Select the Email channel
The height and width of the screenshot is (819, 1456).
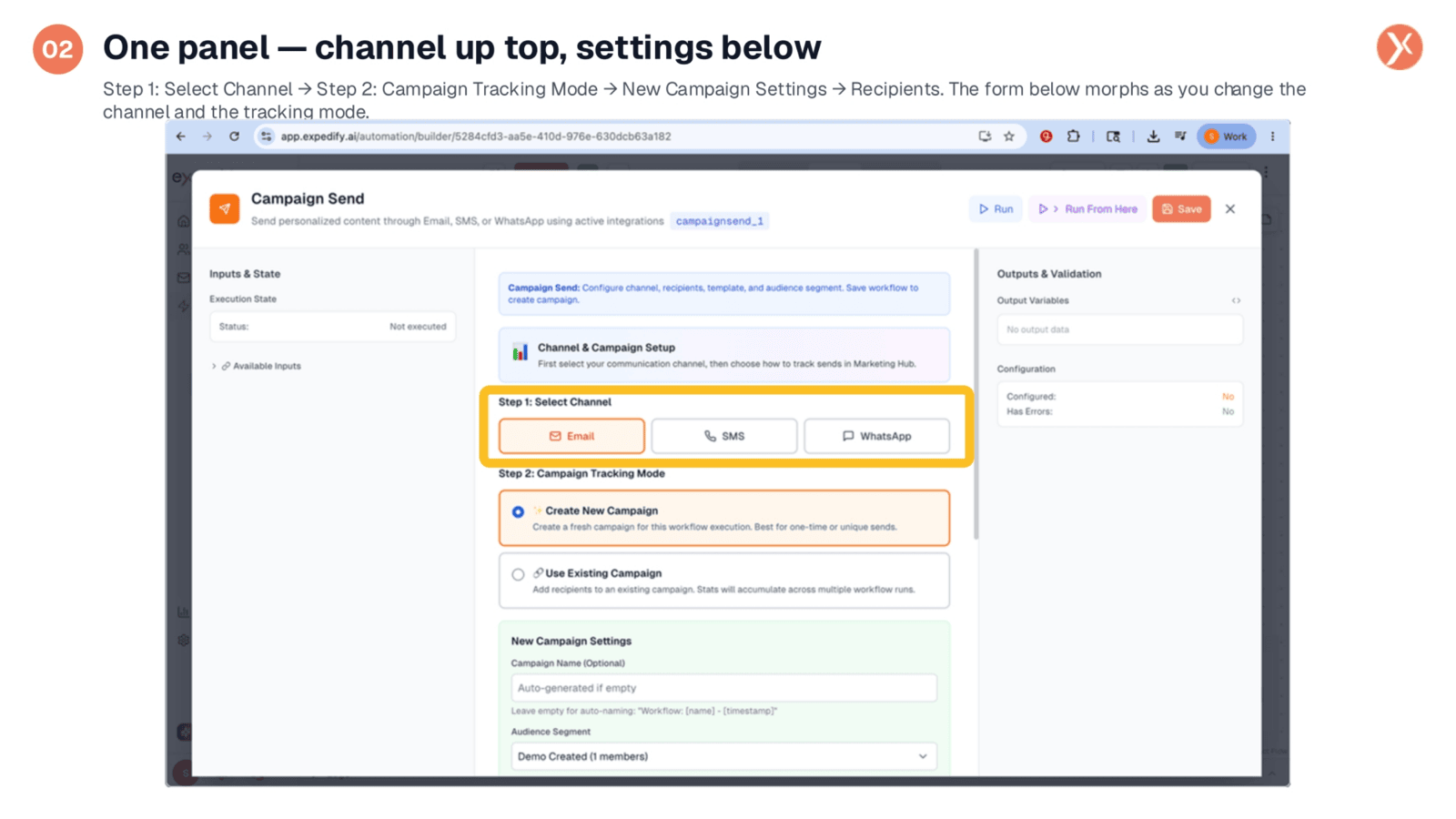tap(571, 436)
